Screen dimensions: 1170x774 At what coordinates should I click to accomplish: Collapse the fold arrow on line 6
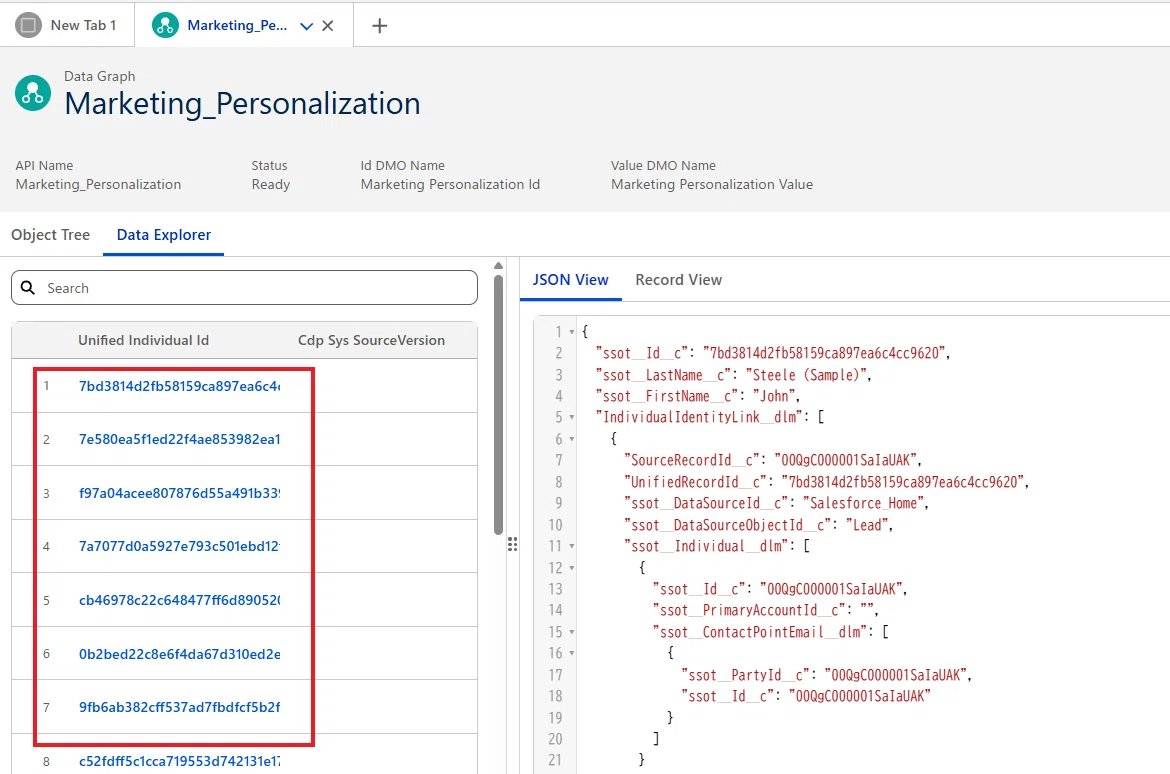click(572, 440)
